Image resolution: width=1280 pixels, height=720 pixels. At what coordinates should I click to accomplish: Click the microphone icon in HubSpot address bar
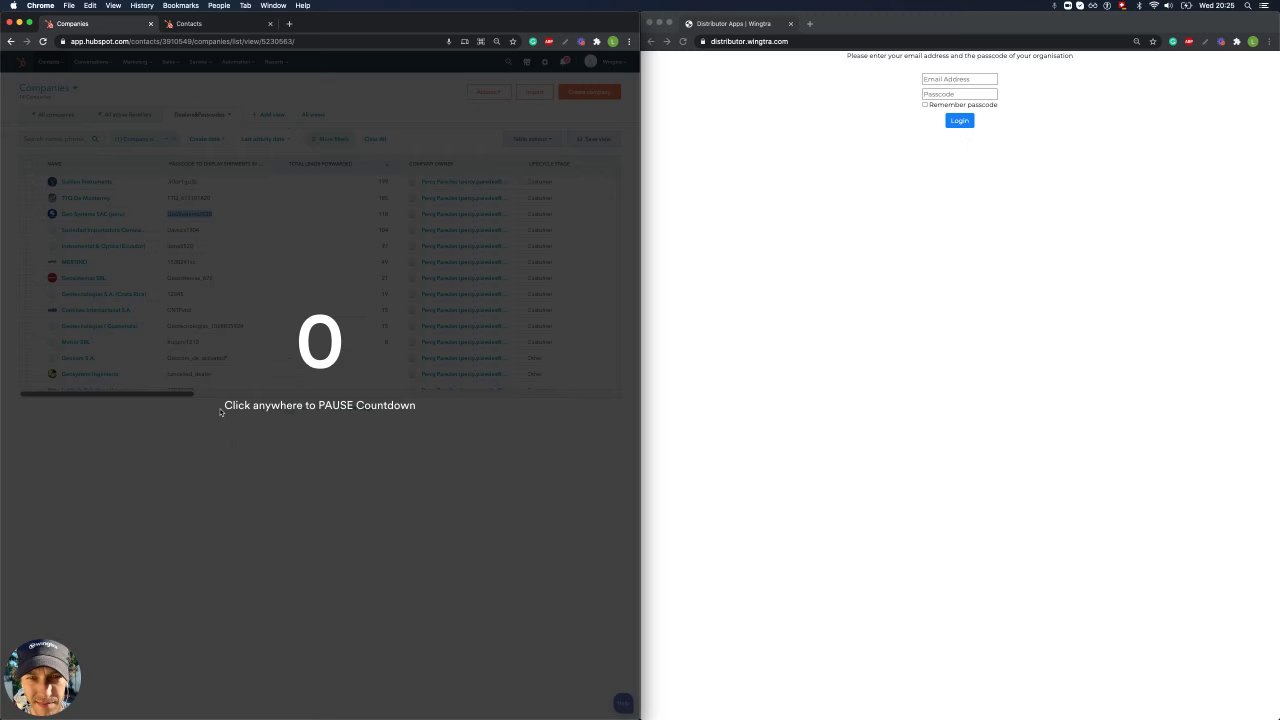(448, 41)
